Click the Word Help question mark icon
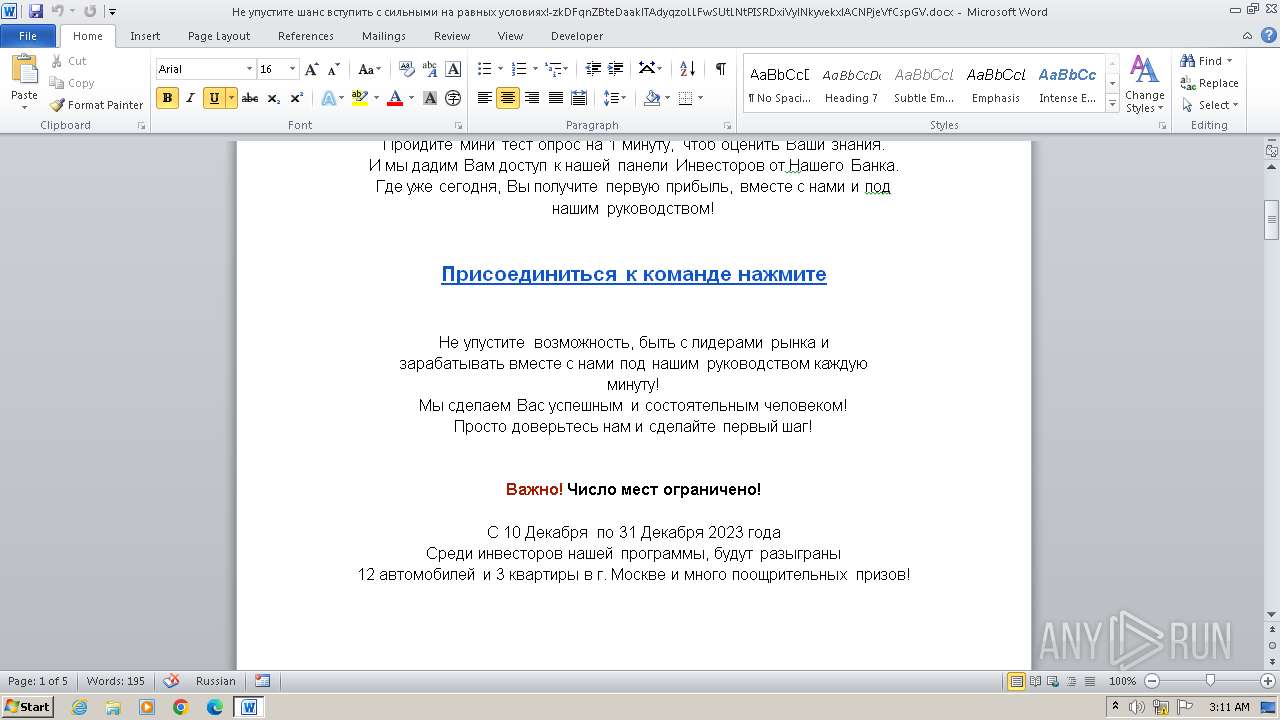 (x=1269, y=36)
